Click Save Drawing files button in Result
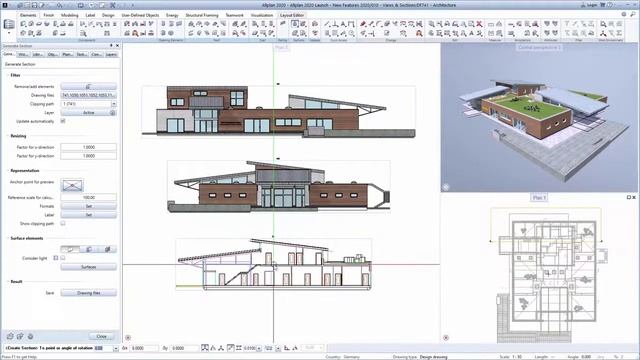This screenshot has width=640, height=360. 89,293
